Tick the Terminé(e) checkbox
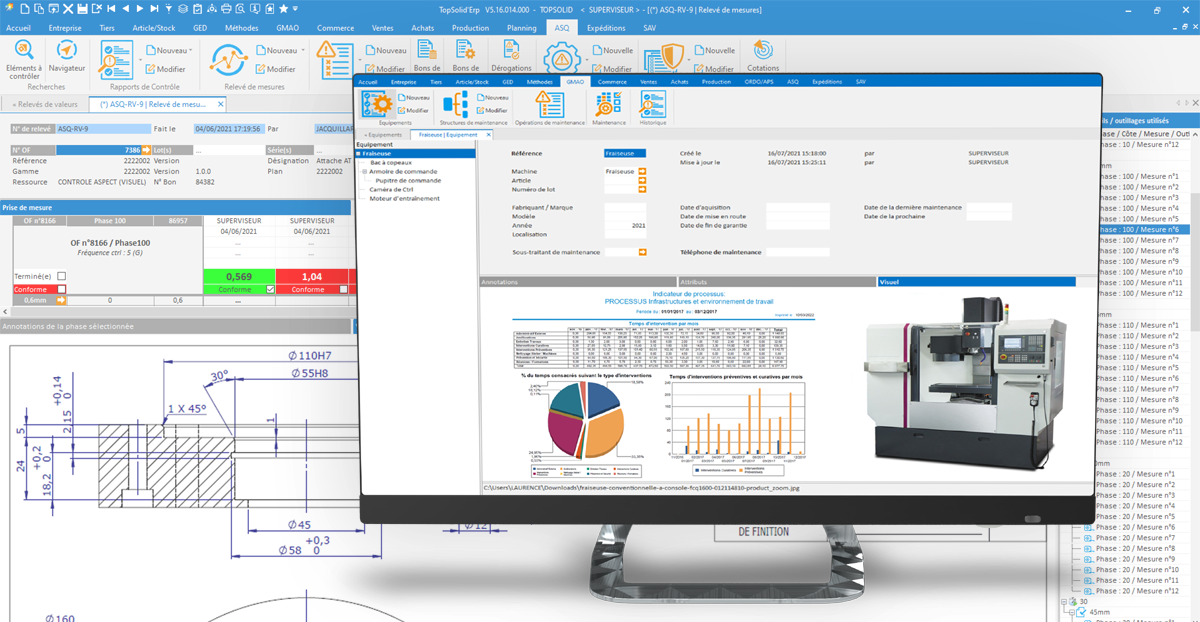The width and height of the screenshot is (1200, 622). [61, 276]
